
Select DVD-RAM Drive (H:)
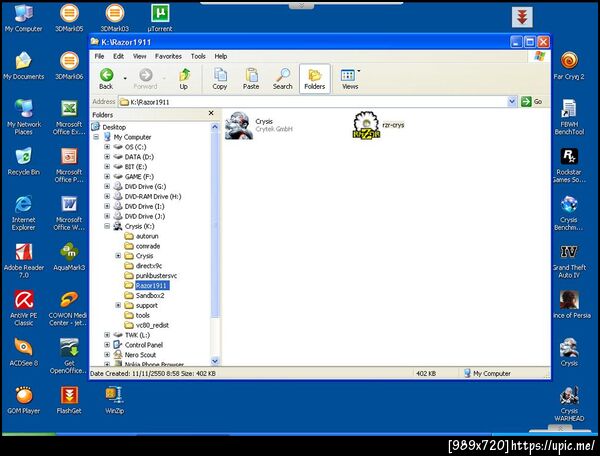click(x=153, y=197)
